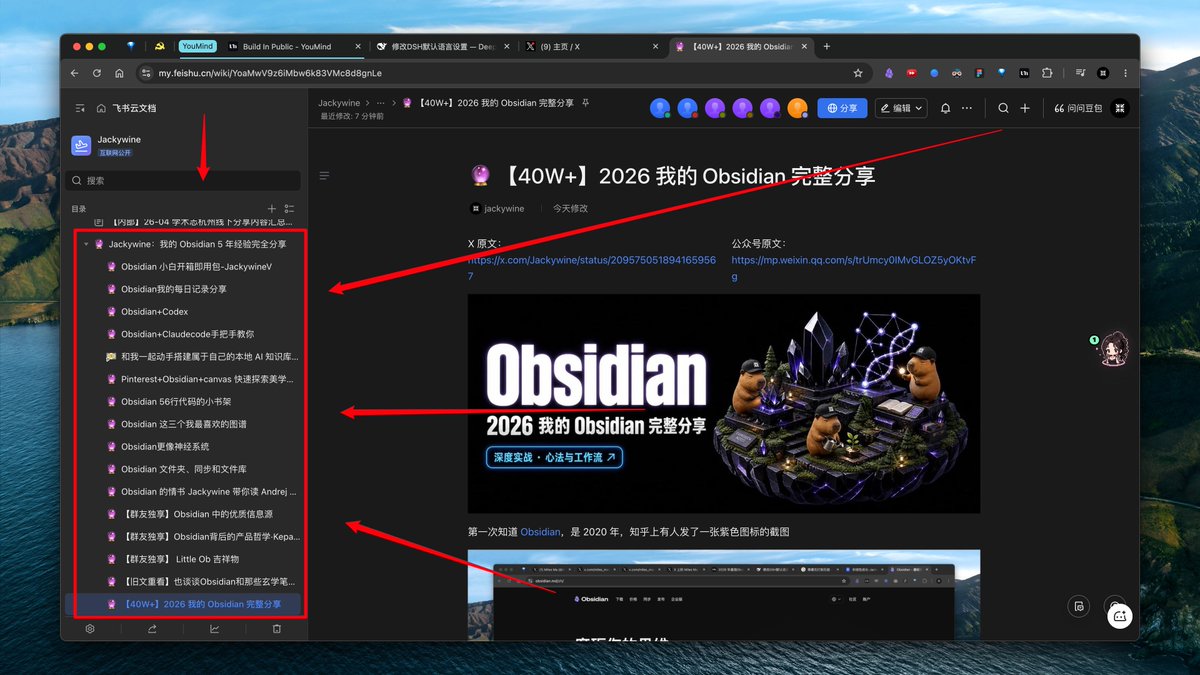Image resolution: width=1200 pixels, height=675 pixels.
Task: Open 'Obsidian 这三个我最喜欢的图谱' page
Action: coord(184,424)
